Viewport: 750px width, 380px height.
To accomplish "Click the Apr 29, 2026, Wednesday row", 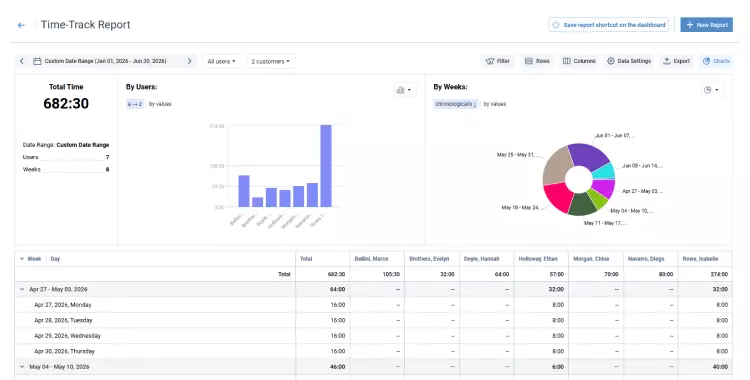I will (x=373, y=336).
